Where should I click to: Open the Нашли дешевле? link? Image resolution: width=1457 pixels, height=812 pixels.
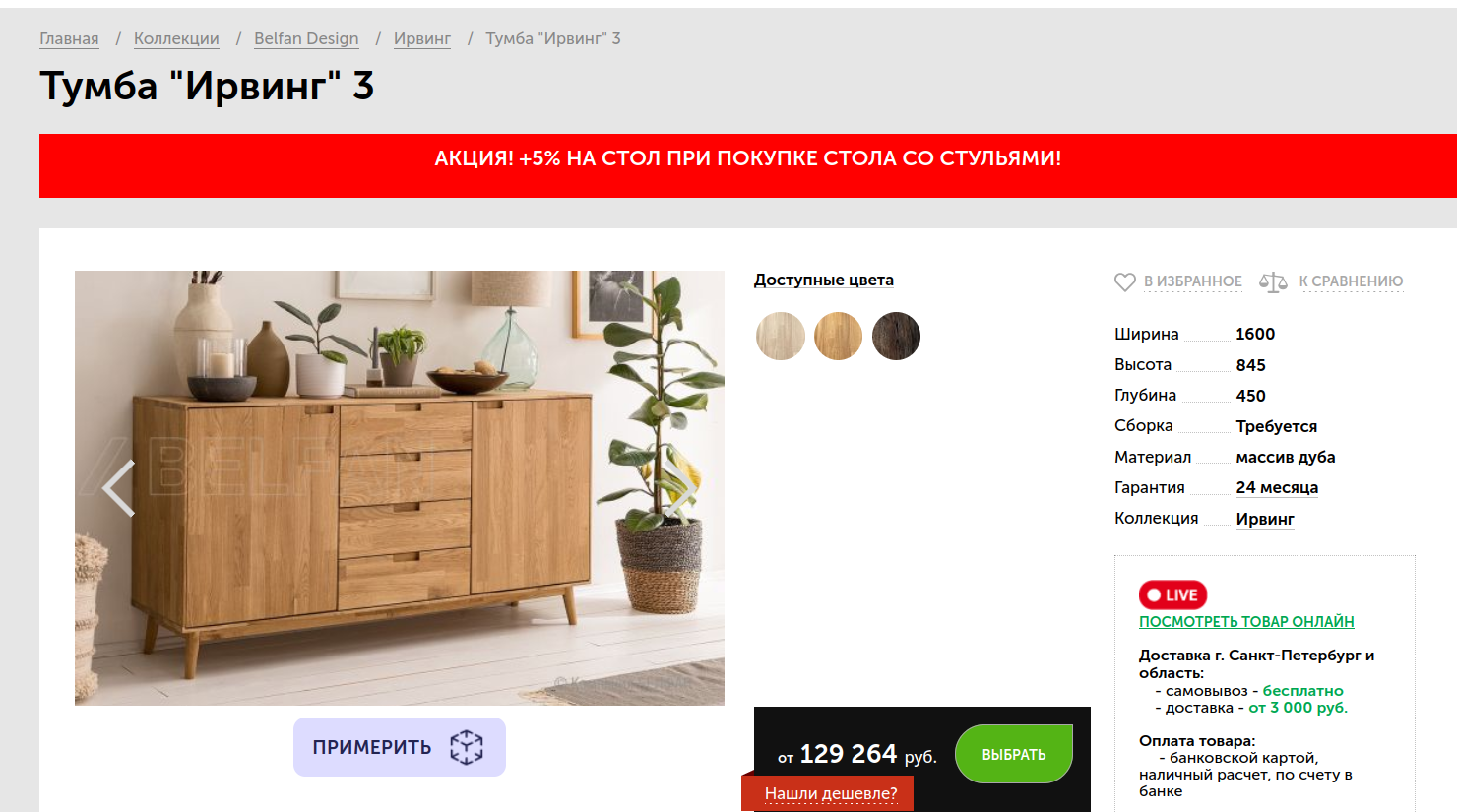coord(831,793)
